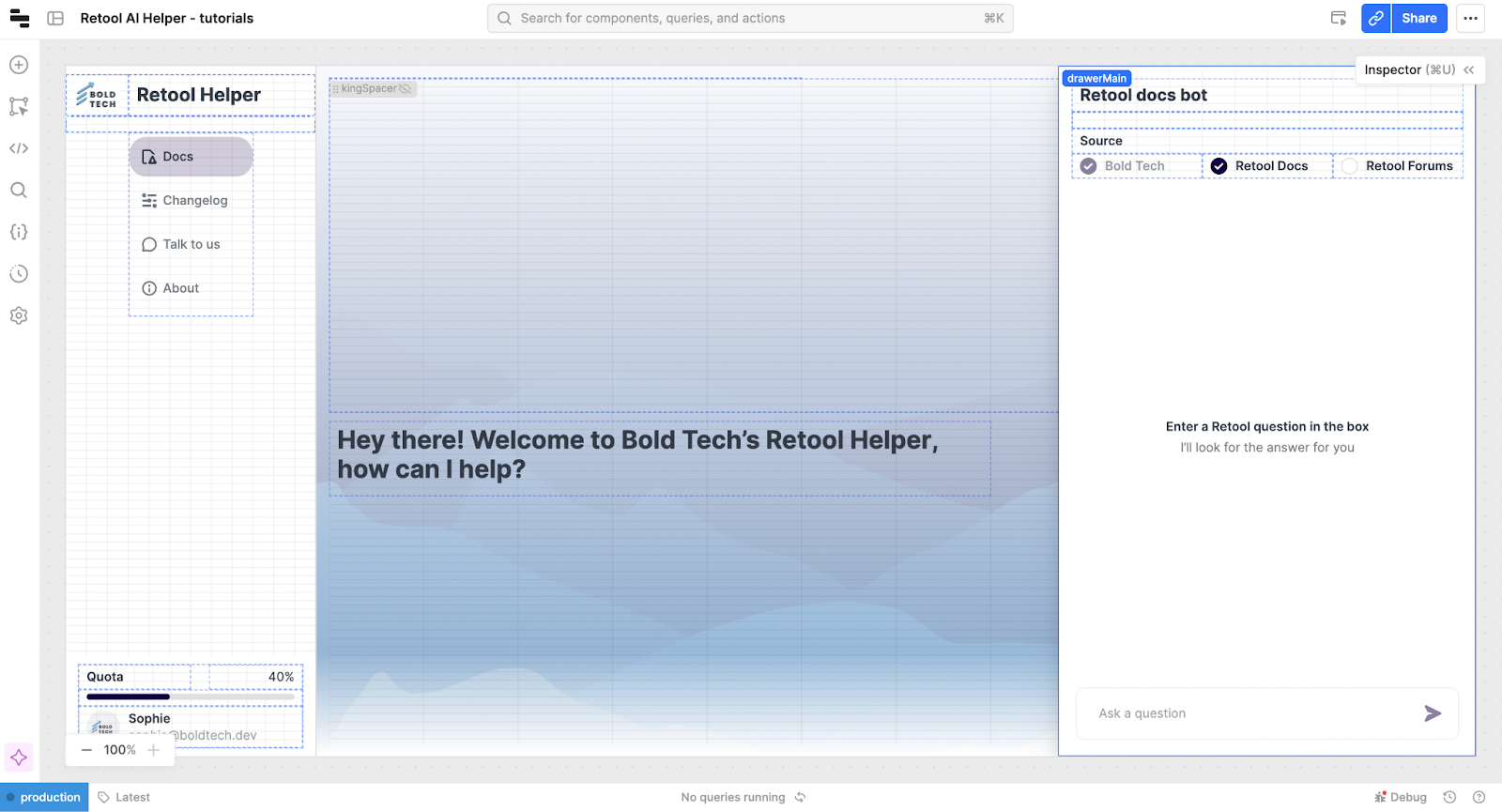Click the app title Retool AI Helper - tutorials

pos(167,19)
